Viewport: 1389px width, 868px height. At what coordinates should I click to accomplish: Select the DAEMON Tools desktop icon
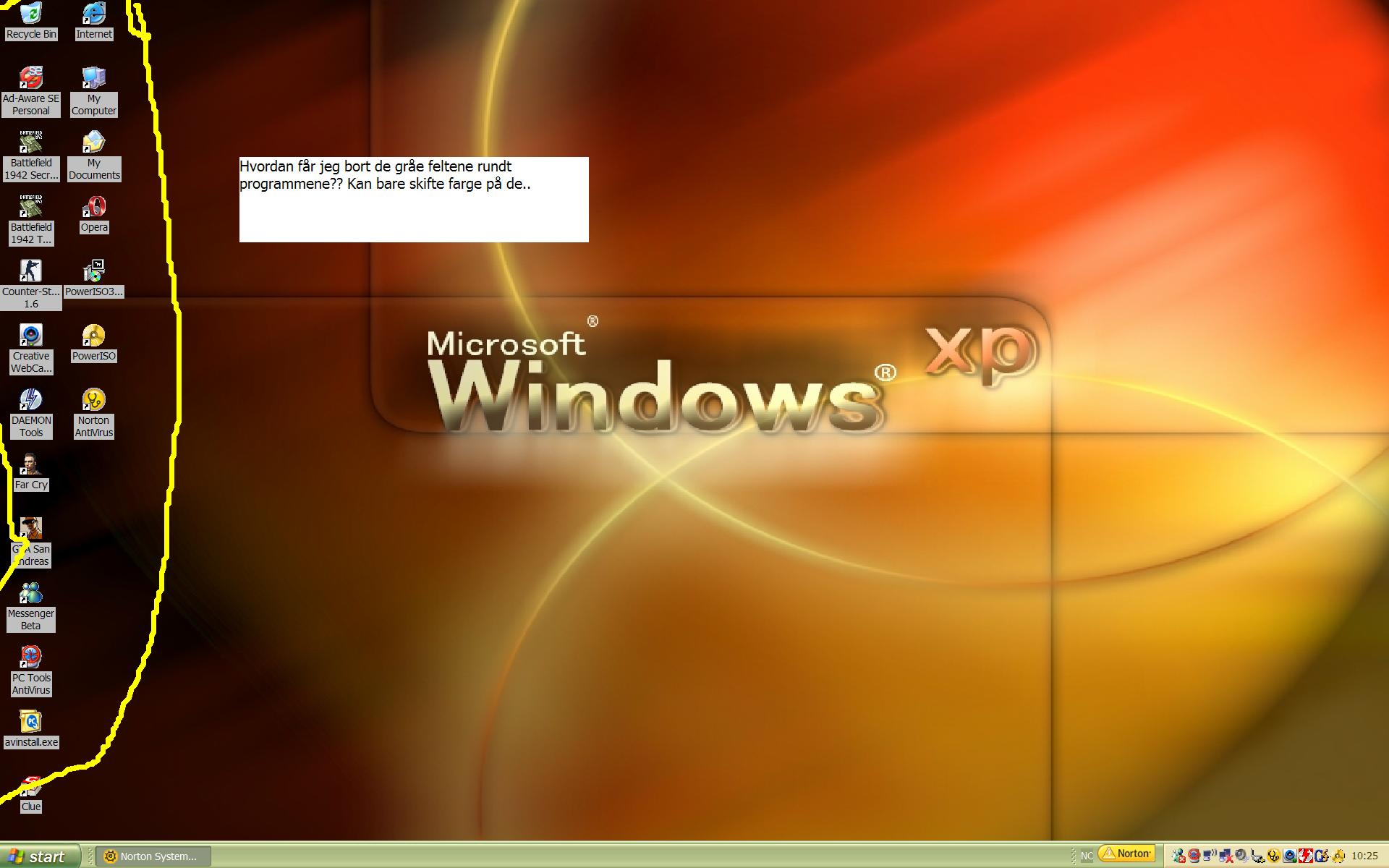coord(30,400)
